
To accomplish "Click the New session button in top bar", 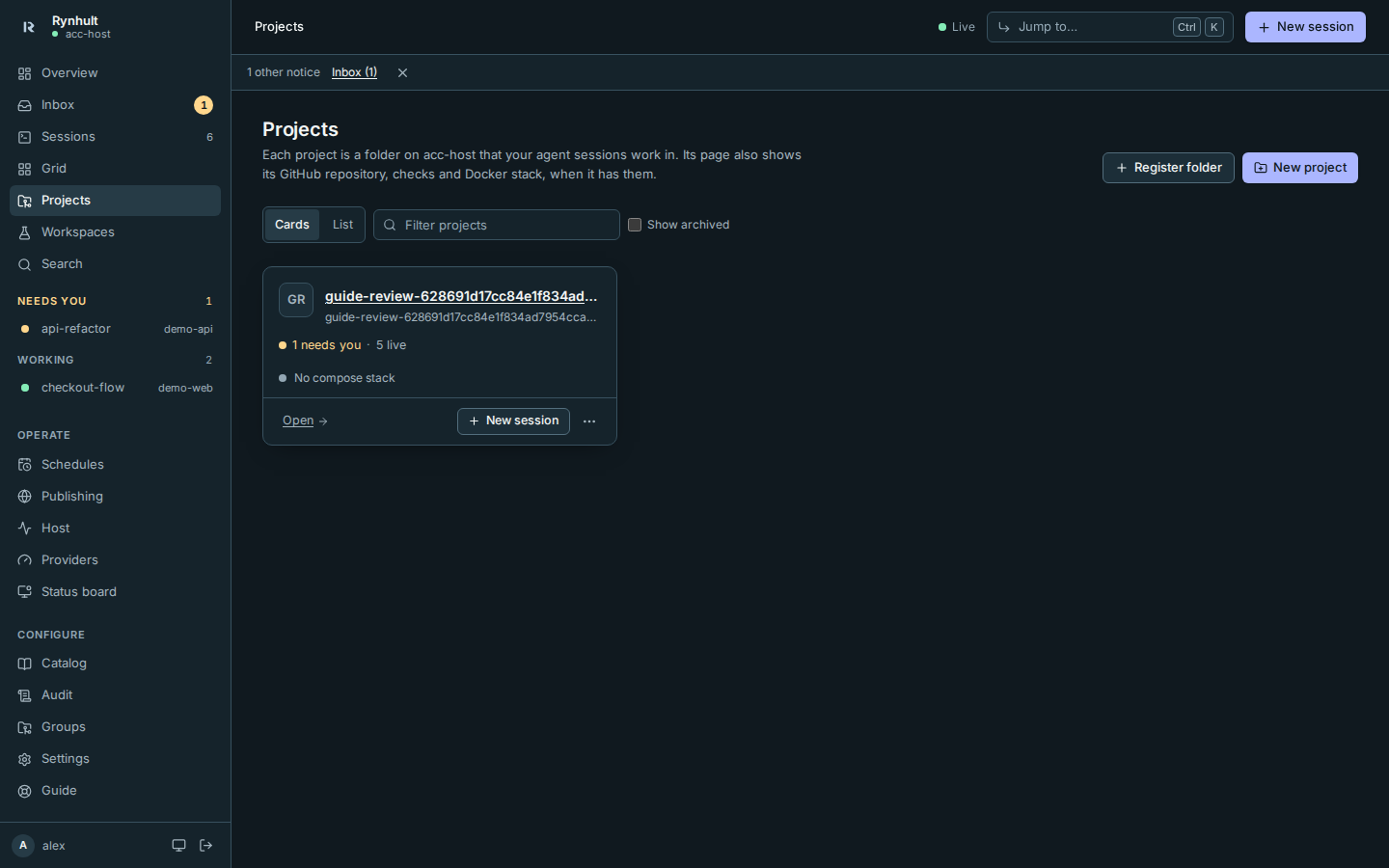I will pyautogui.click(x=1305, y=27).
